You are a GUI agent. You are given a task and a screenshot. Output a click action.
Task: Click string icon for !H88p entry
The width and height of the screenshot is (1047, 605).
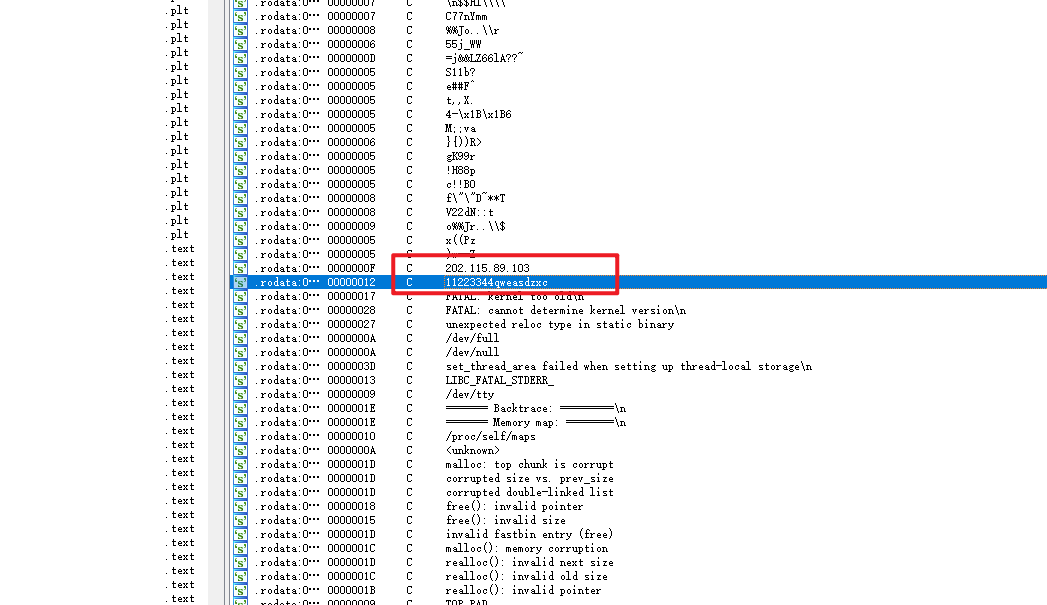(240, 170)
